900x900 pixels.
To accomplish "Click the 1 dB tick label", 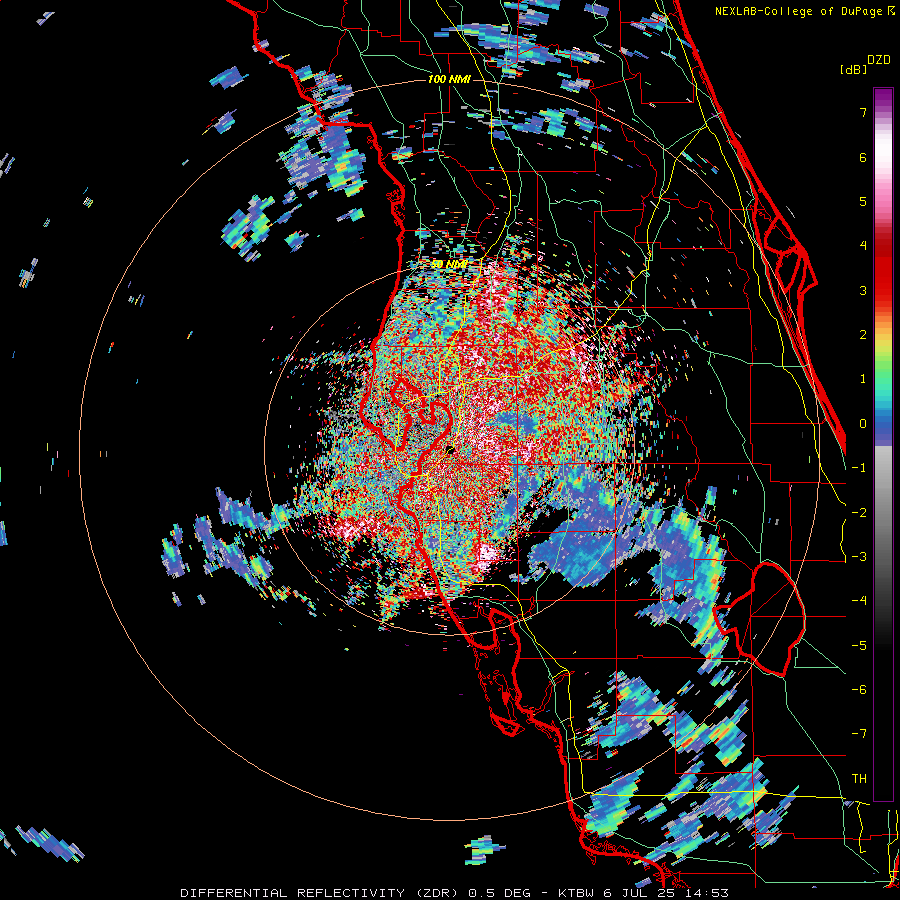I will 863,379.
